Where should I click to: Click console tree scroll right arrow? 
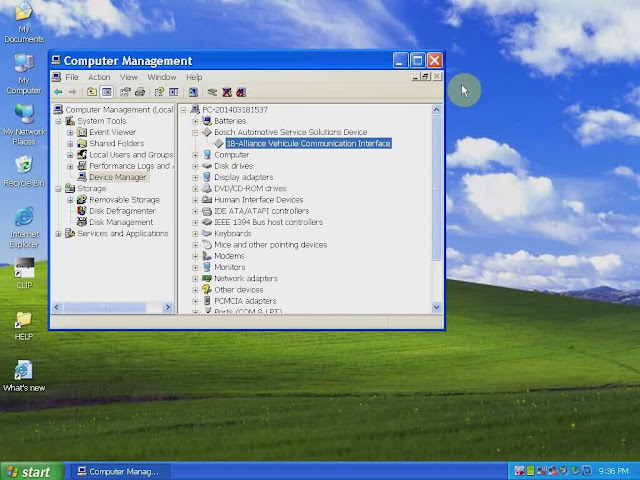click(x=168, y=307)
